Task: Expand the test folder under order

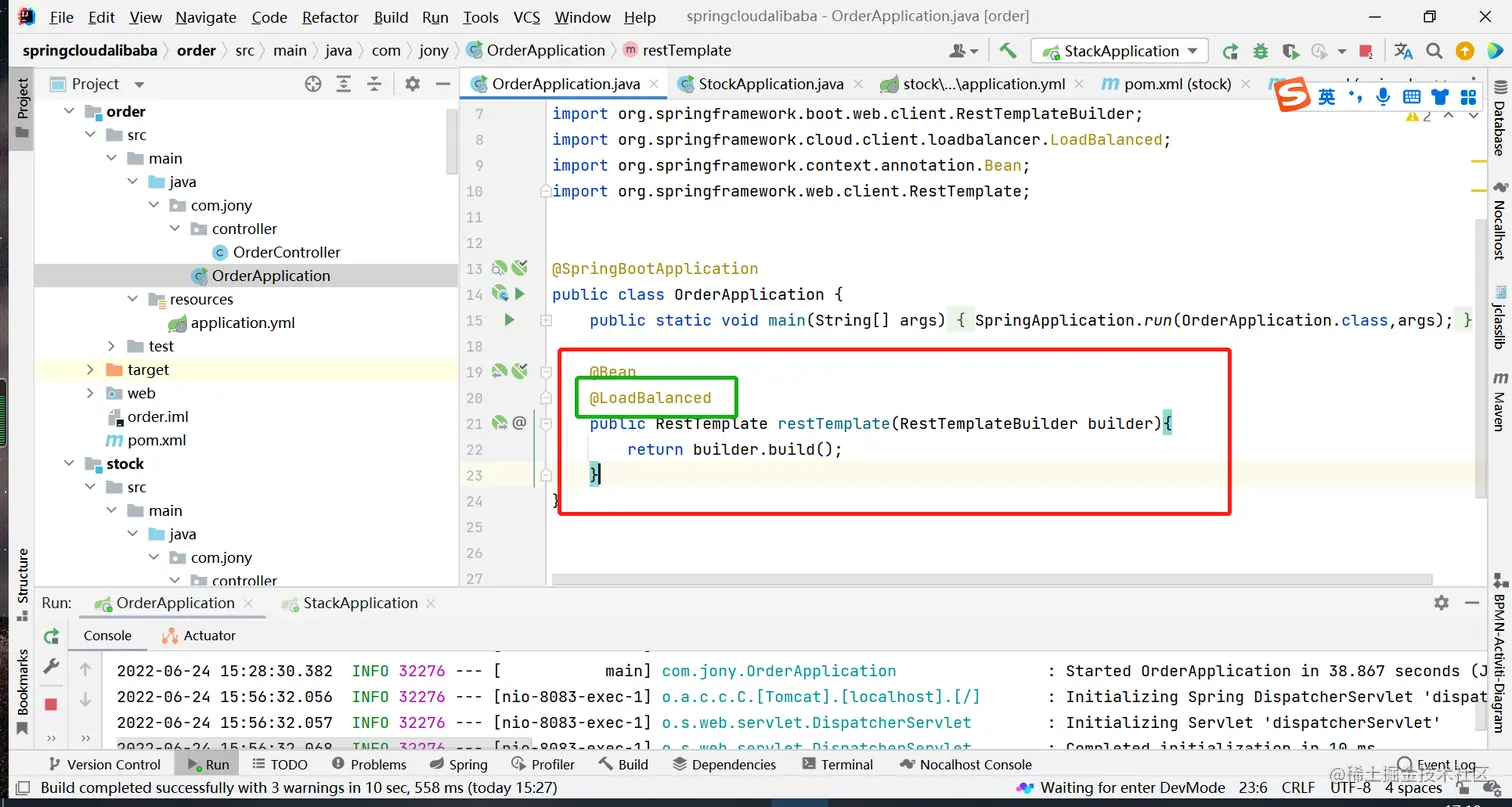Action: tap(112, 346)
